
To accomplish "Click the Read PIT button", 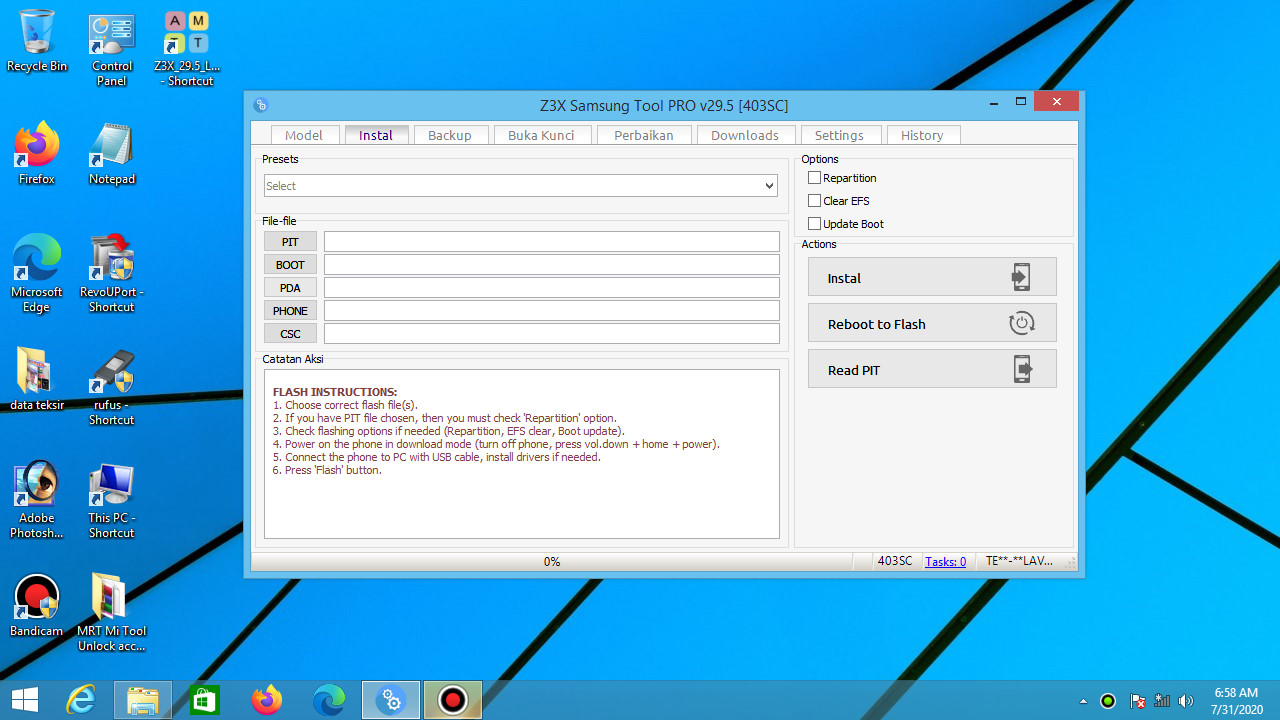I will 932,369.
